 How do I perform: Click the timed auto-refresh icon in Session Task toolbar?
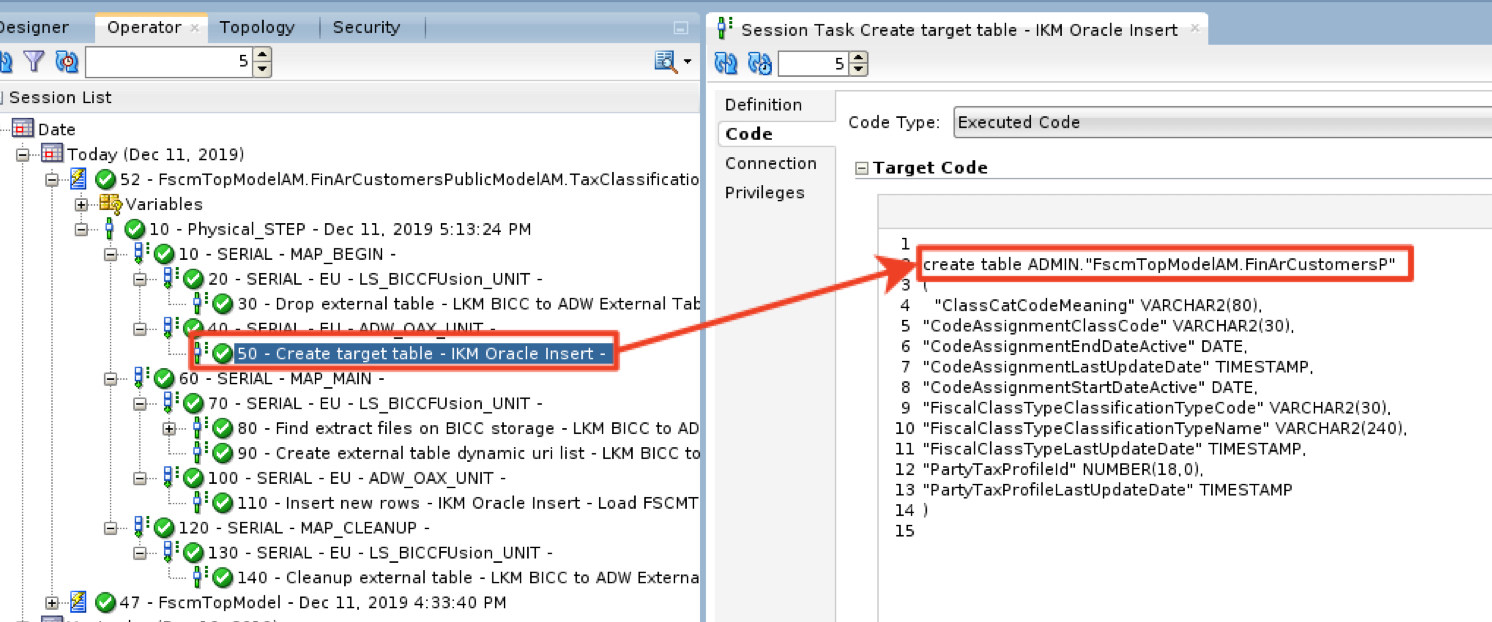[759, 64]
